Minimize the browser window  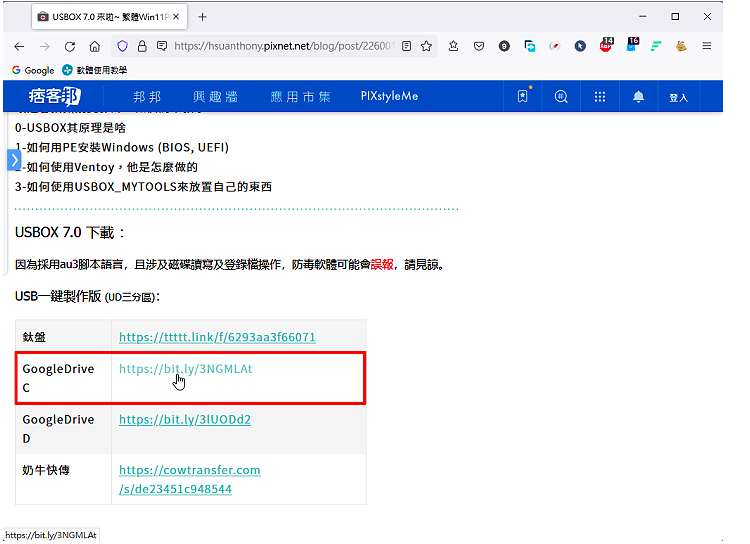point(643,17)
